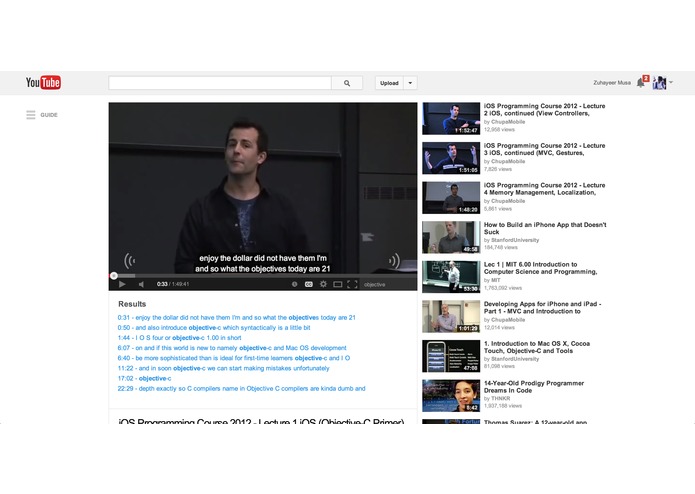This screenshot has height=494, width=695.
Task: Click the THNKR channel name
Action: [500, 399]
